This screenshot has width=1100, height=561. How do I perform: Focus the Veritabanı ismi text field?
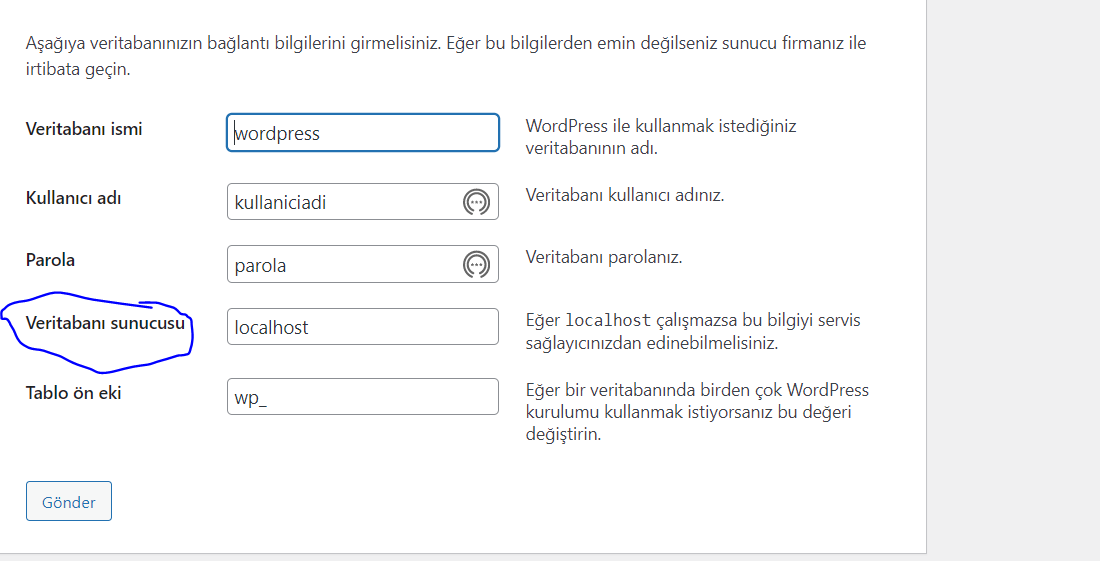[362, 133]
